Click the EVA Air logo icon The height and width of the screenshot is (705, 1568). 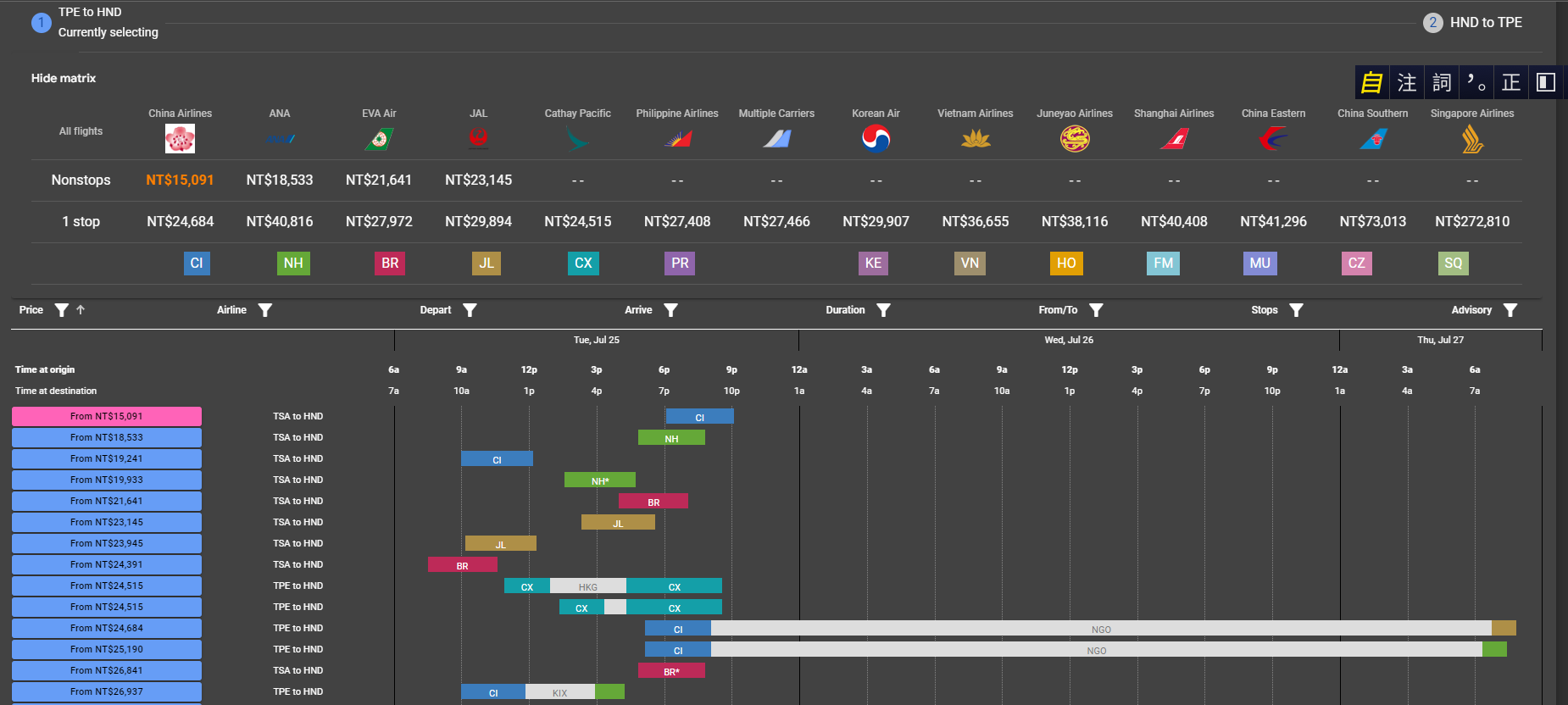(379, 138)
